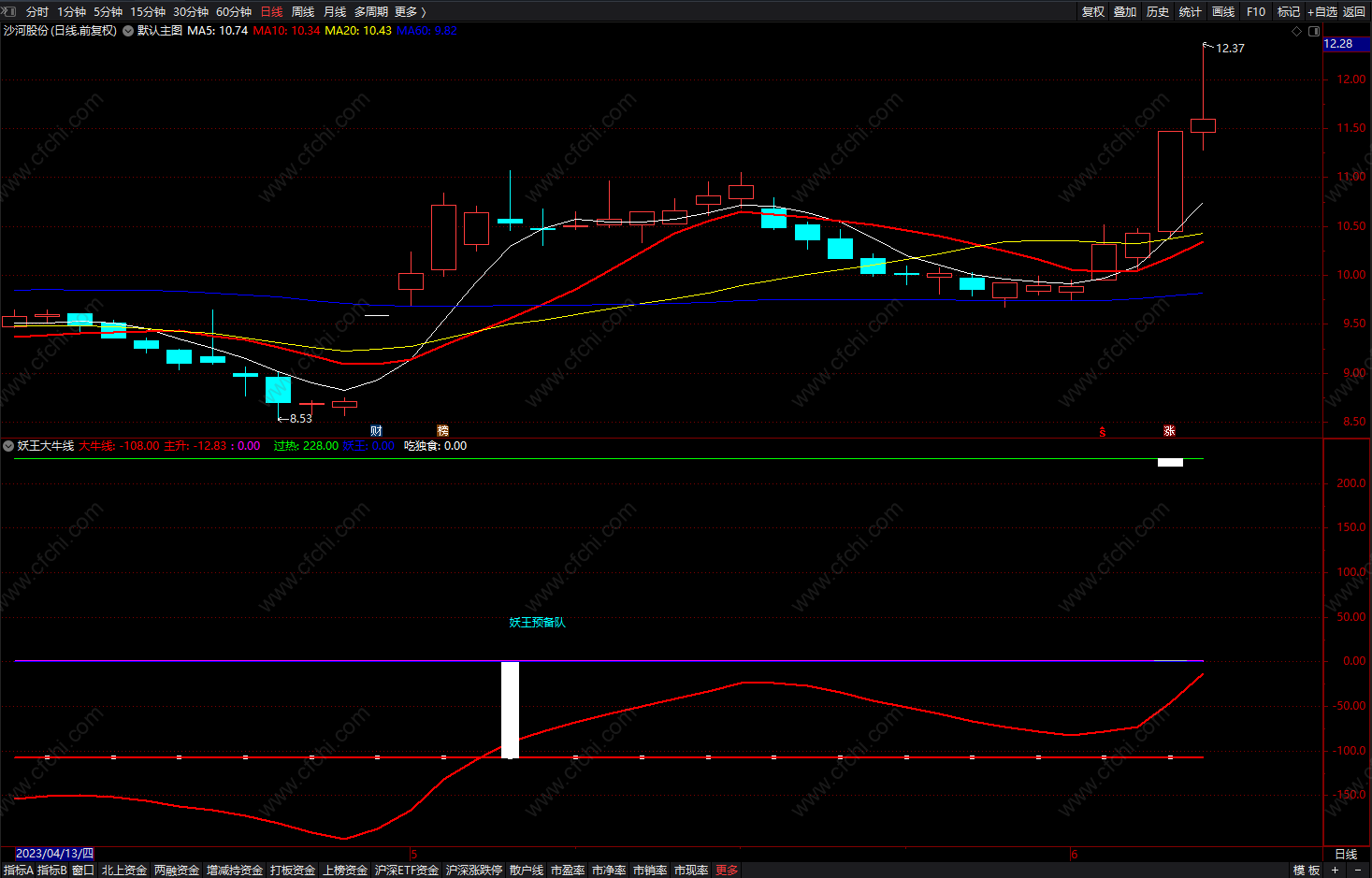
Task: Expand red 更多 indicators at bottom
Action: [x=727, y=871]
